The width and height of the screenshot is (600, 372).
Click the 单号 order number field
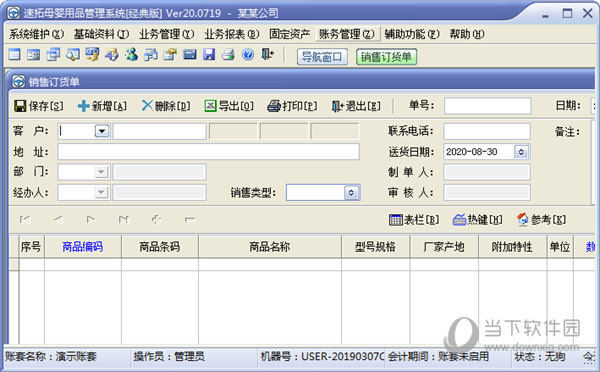[488, 106]
